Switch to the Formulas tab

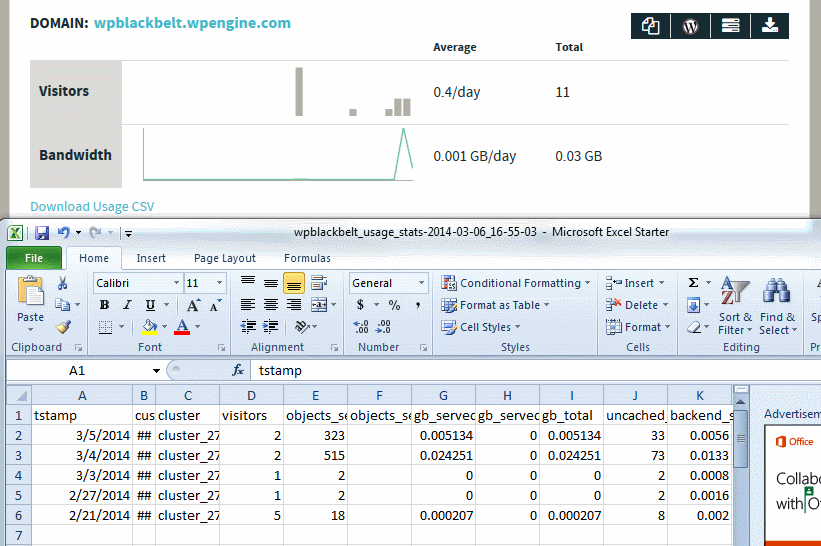tap(307, 258)
